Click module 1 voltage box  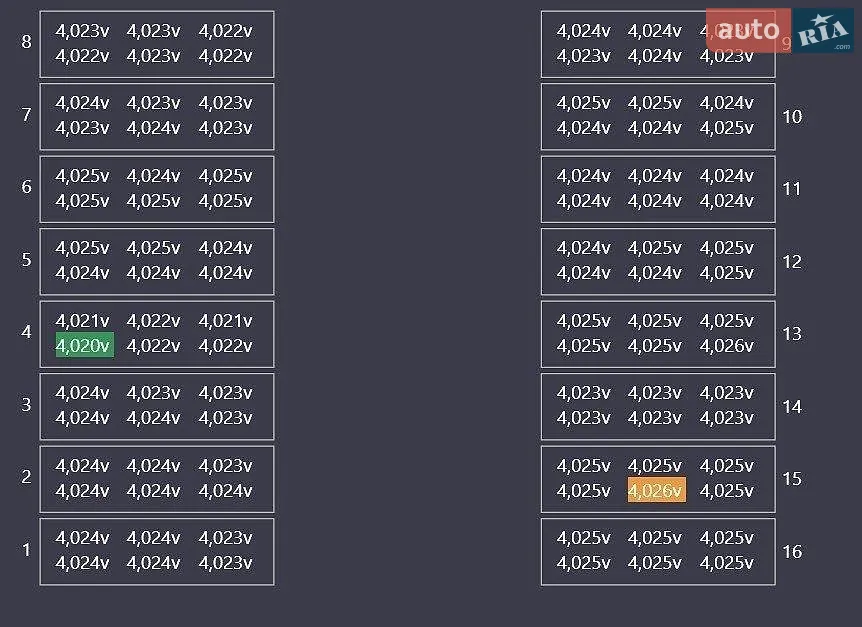tap(157, 552)
